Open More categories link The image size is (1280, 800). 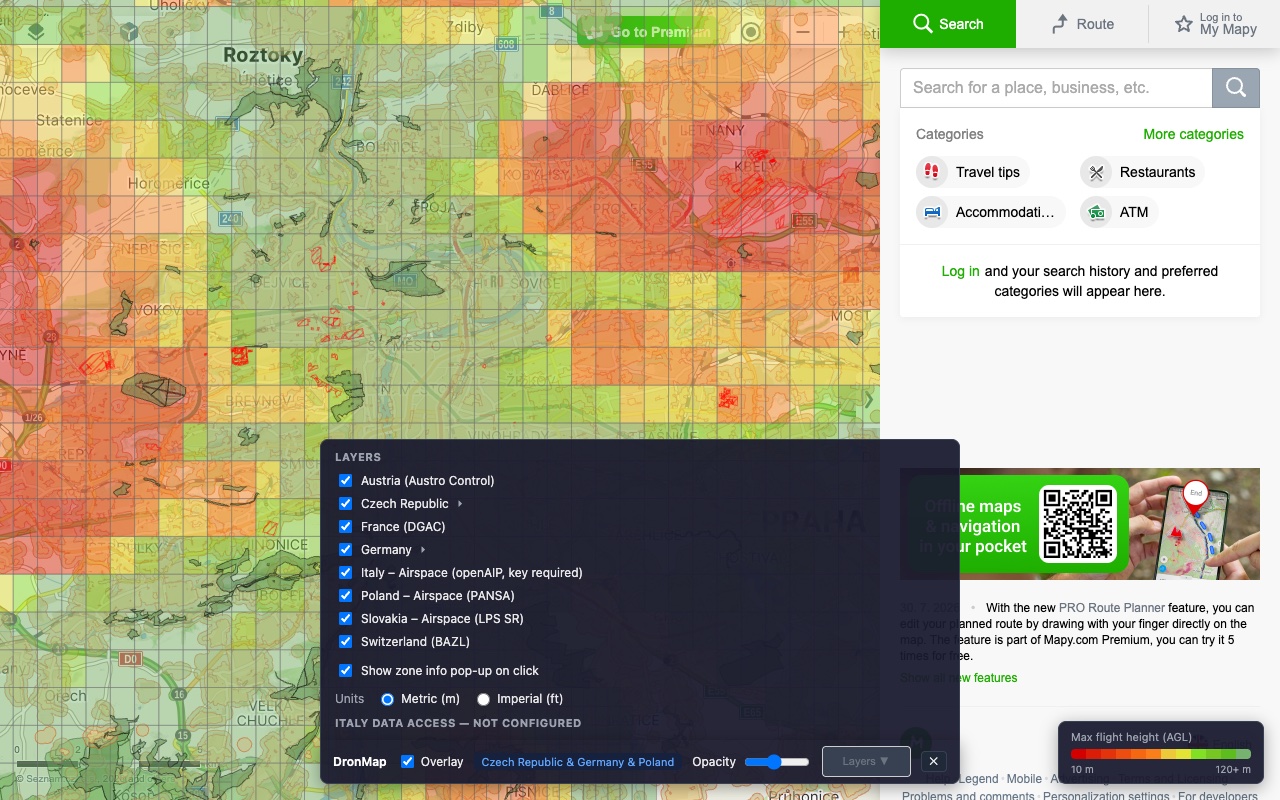[x=1193, y=134]
